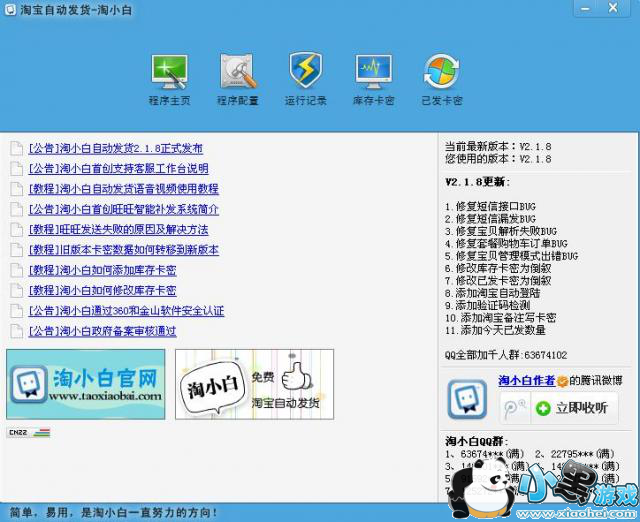
Task: Click update note 6.修改库存卡密为倒叙
Action: click(498, 268)
